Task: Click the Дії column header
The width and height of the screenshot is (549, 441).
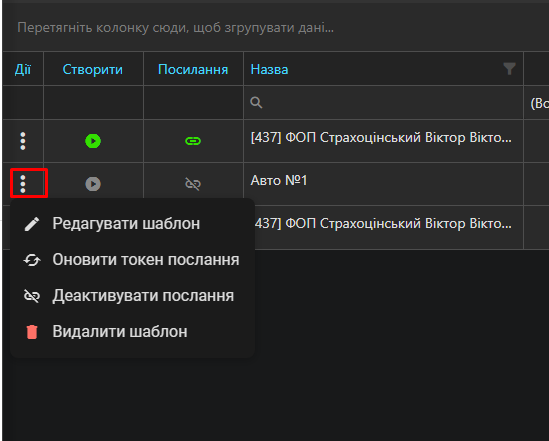Action: tap(23, 69)
